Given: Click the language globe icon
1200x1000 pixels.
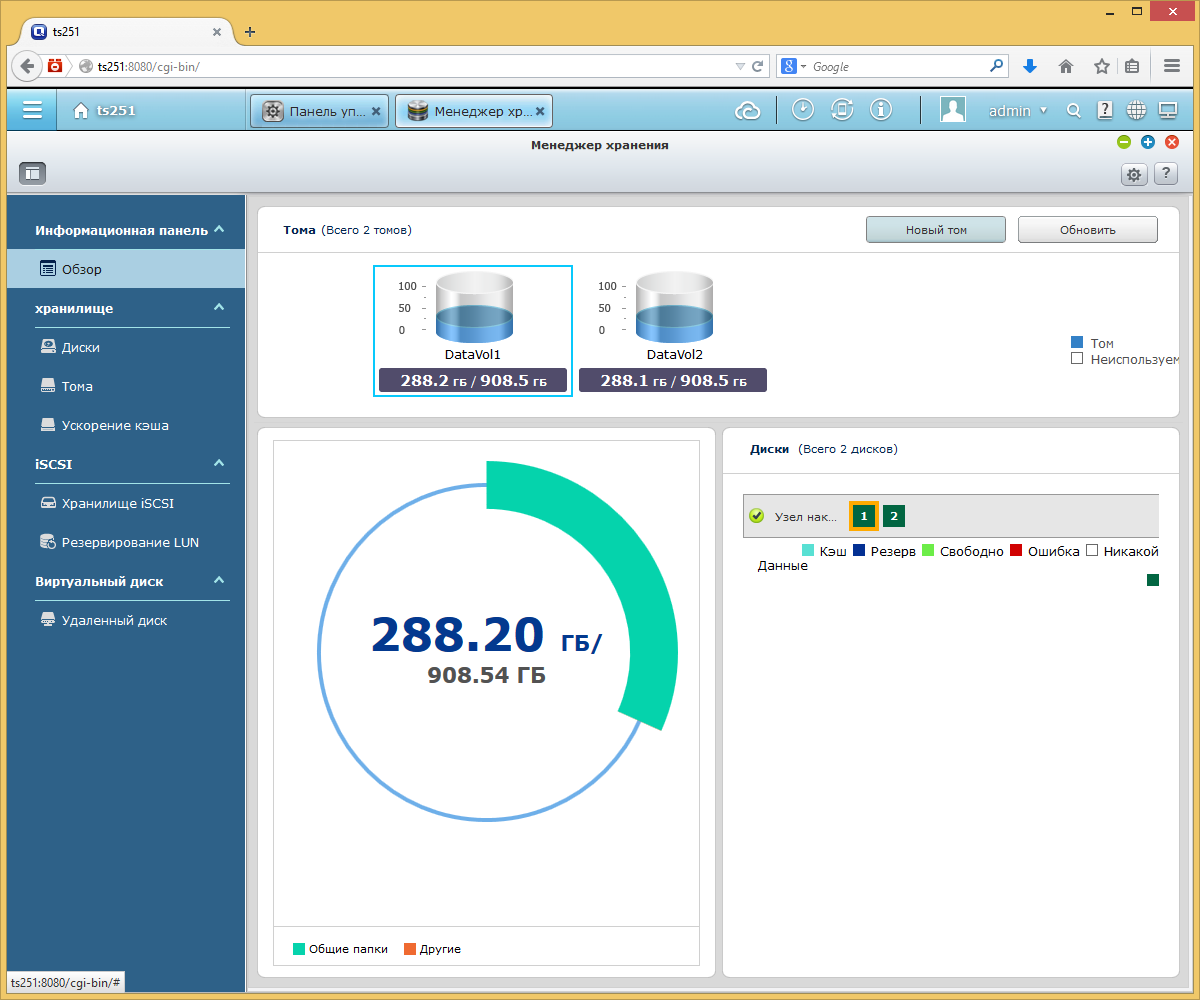Looking at the screenshot, I should click(x=1136, y=111).
